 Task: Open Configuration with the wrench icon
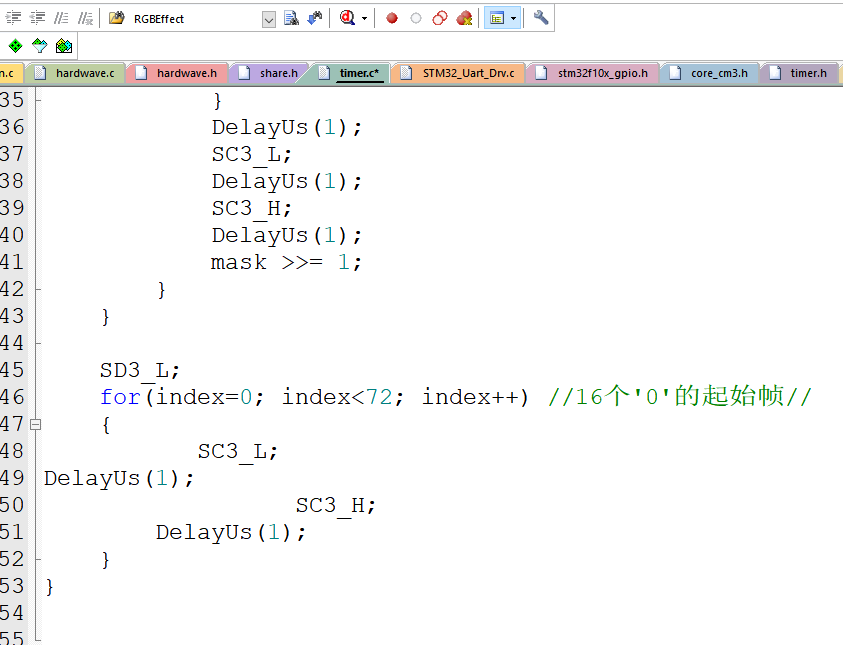pos(541,18)
